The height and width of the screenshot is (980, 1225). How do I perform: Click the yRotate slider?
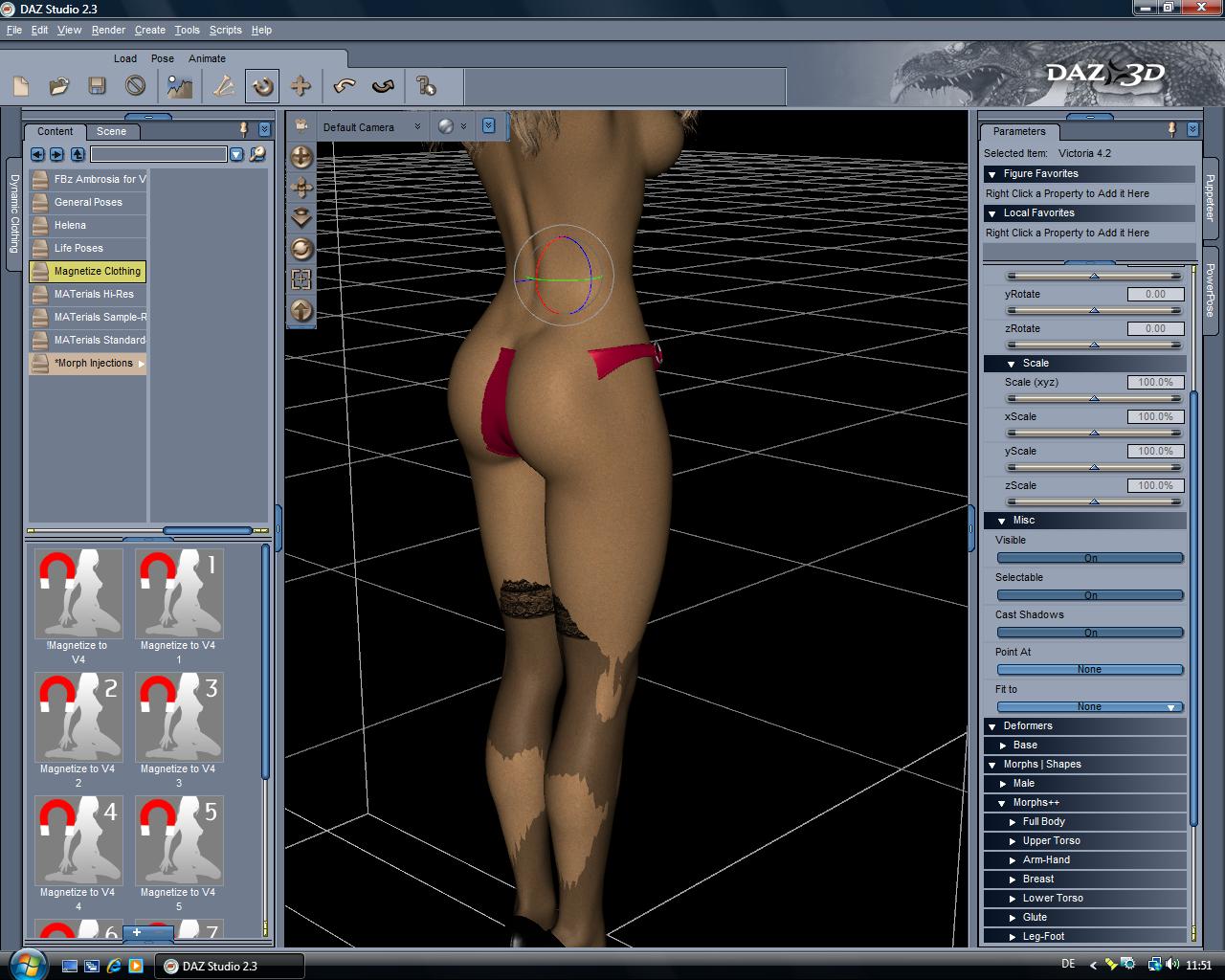[x=1094, y=310]
